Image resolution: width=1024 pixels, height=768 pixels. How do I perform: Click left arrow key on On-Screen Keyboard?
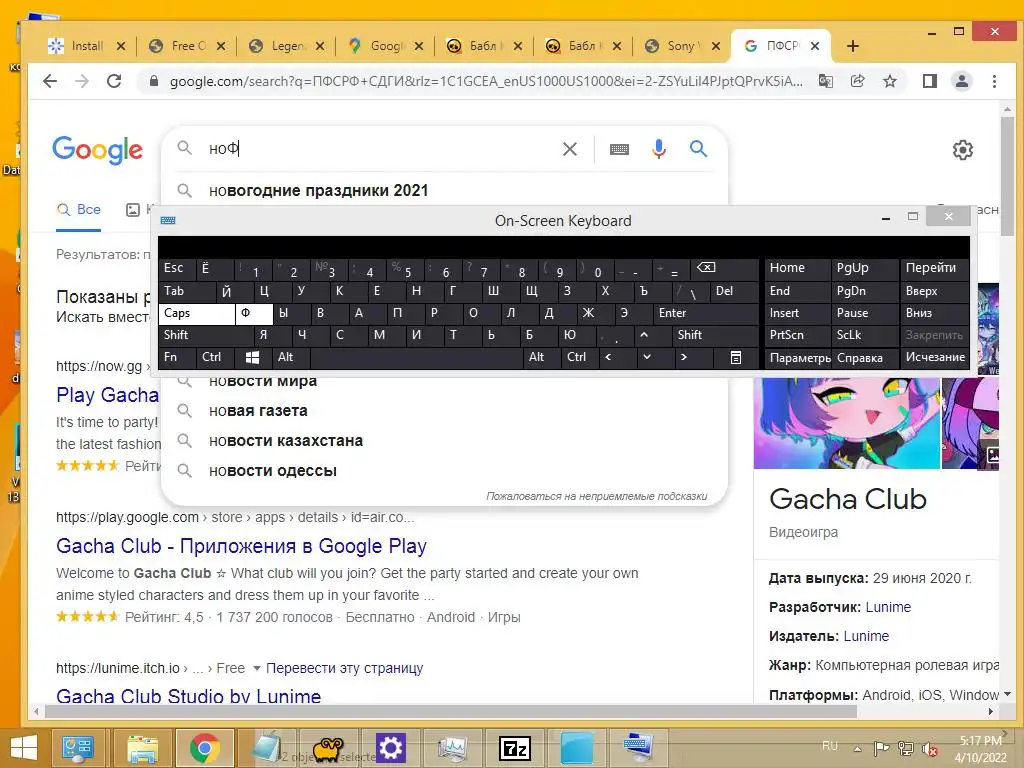609,357
